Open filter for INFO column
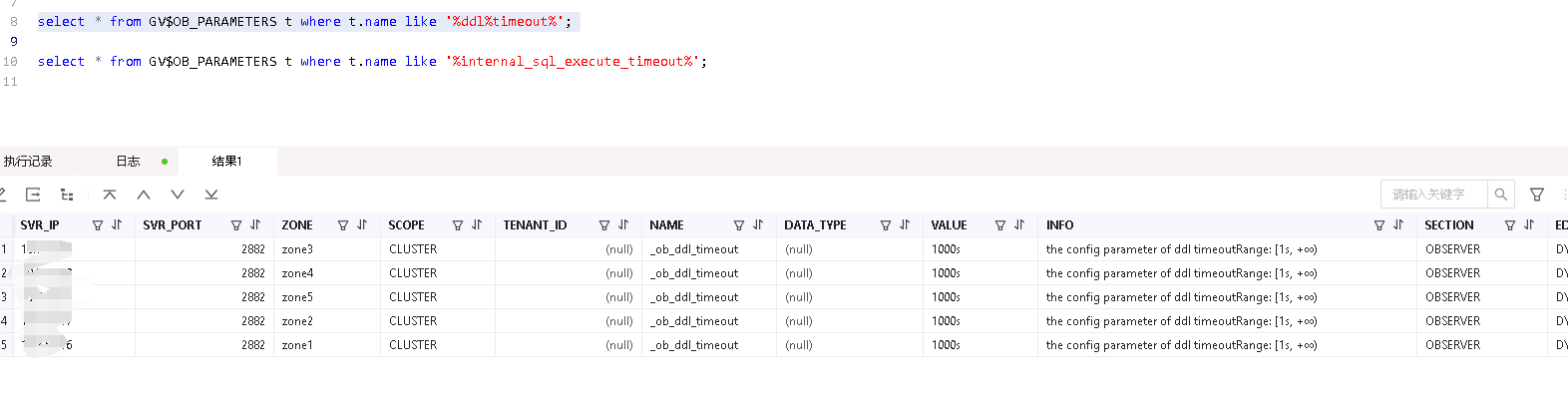 coord(1379,225)
